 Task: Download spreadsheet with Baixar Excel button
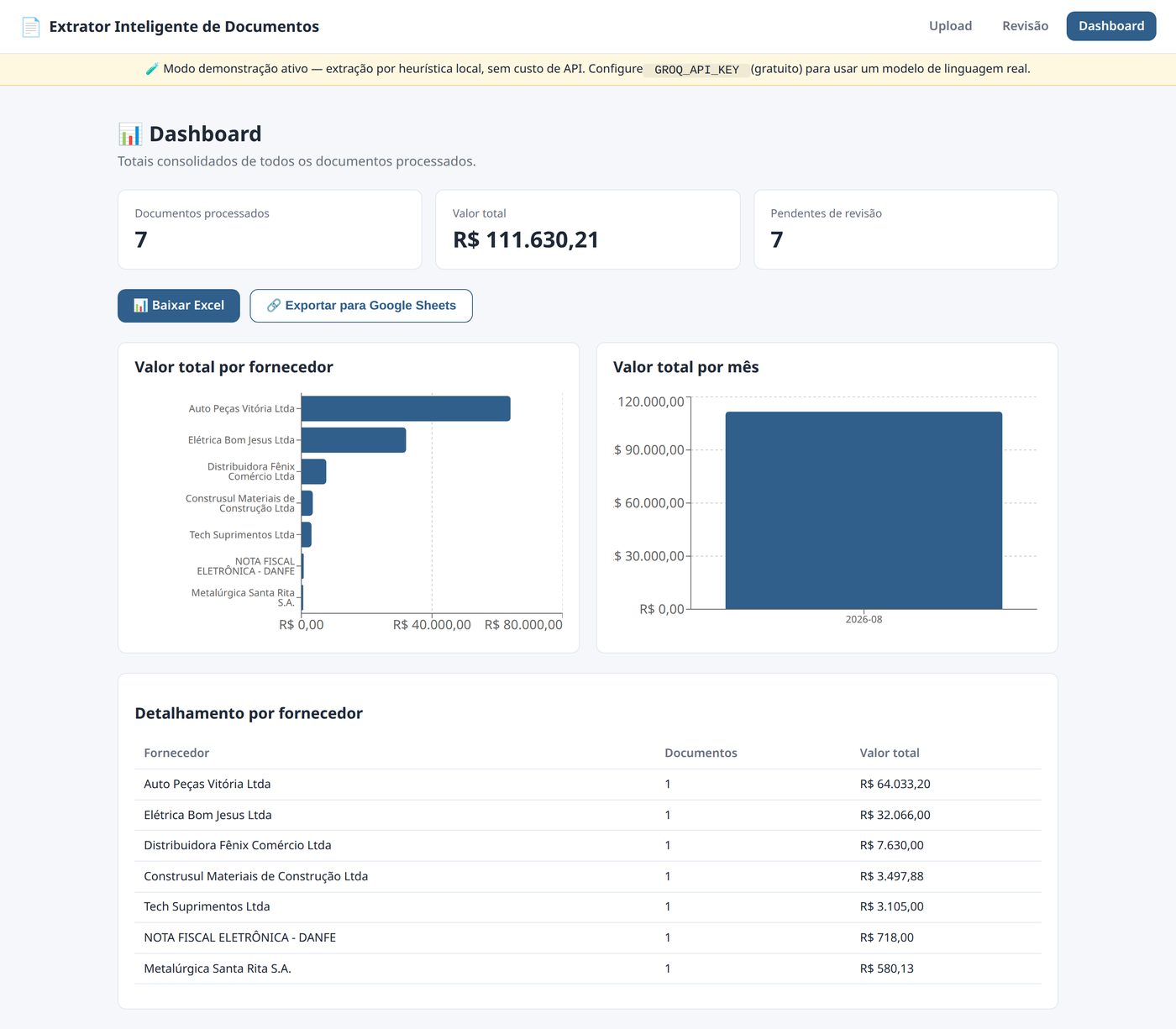pyautogui.click(x=179, y=306)
